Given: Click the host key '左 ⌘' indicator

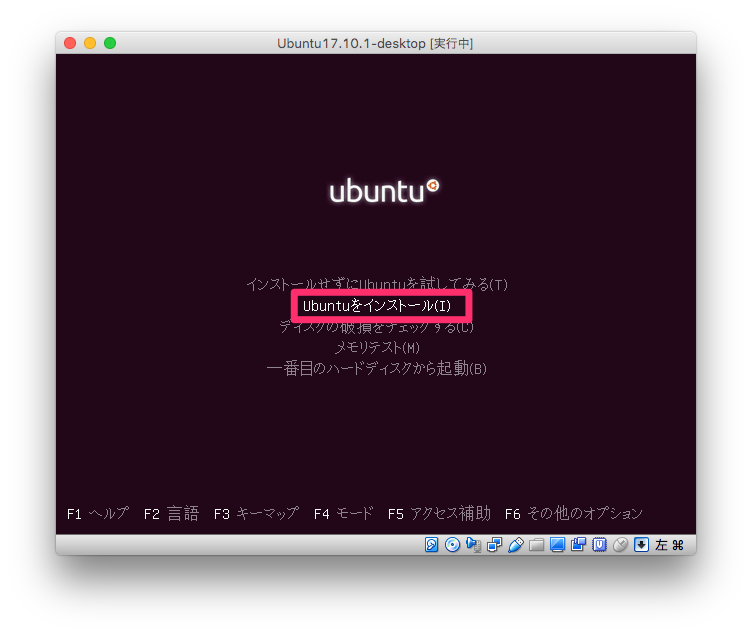Looking at the screenshot, I should (670, 545).
